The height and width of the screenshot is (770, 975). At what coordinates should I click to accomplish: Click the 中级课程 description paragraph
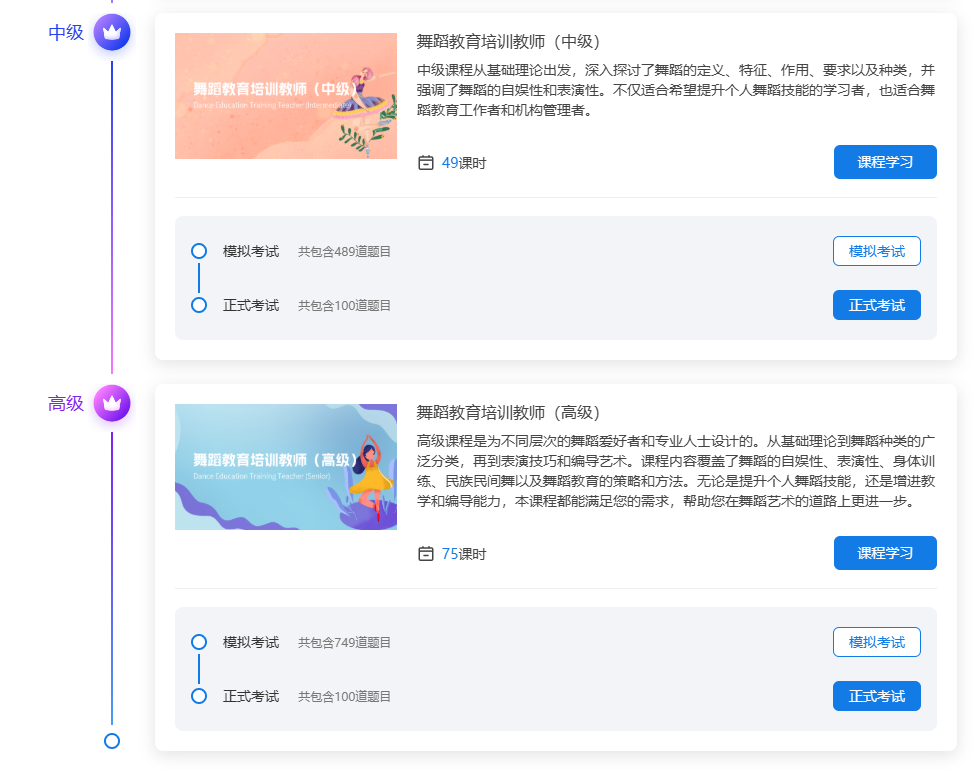pos(676,90)
